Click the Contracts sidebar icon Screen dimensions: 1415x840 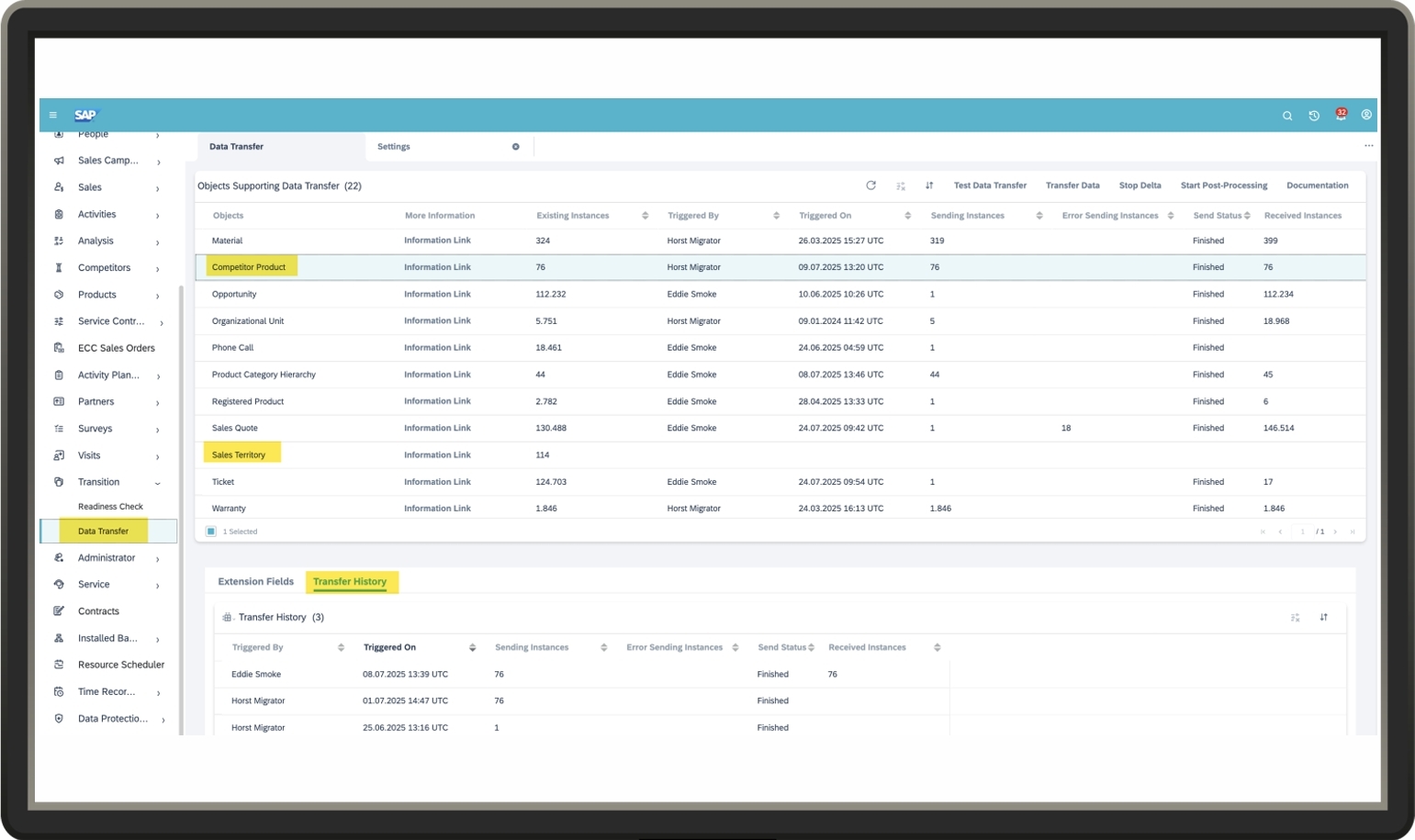tap(59, 610)
